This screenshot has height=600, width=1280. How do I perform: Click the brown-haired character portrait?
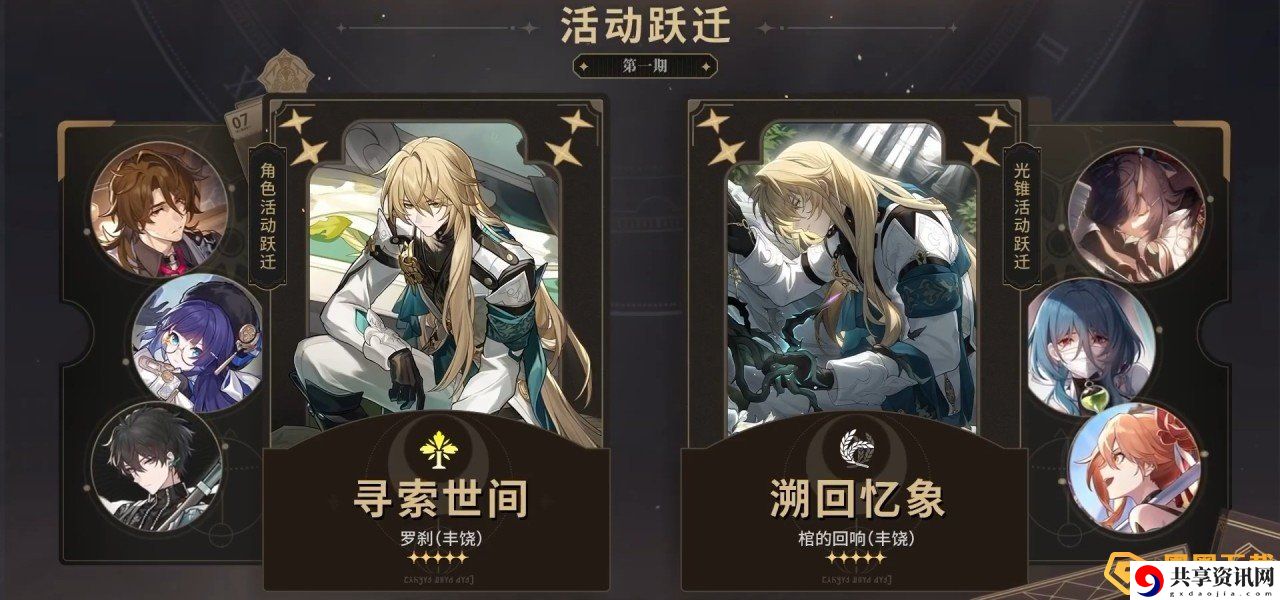[159, 209]
